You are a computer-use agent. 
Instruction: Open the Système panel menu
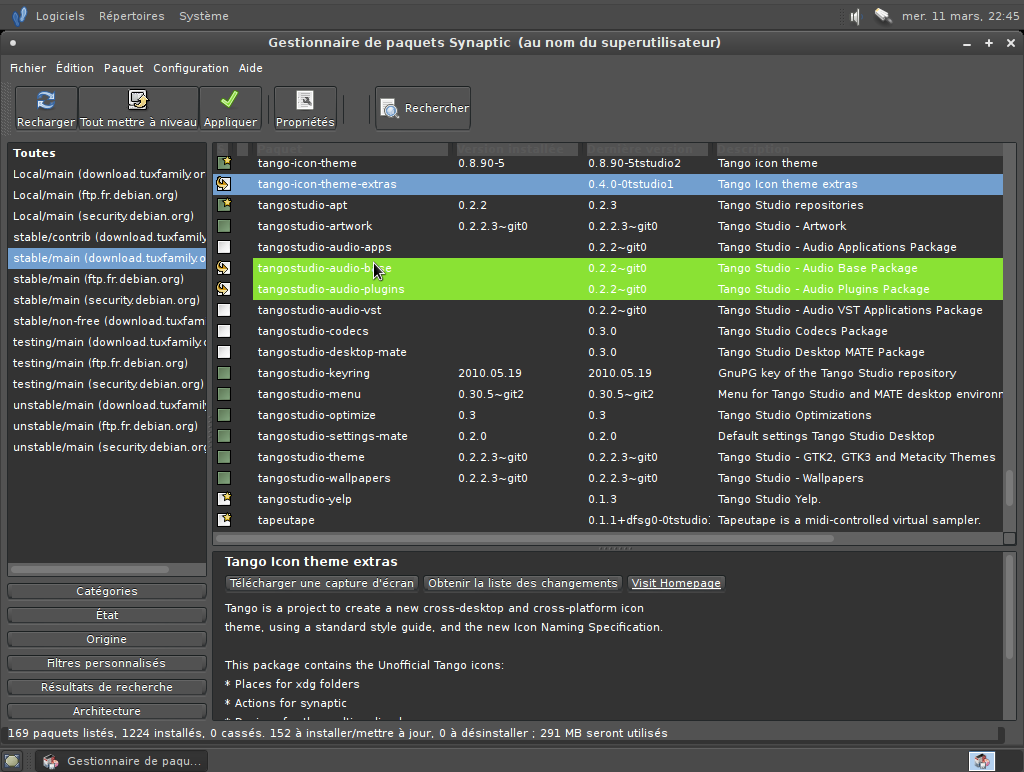(x=203, y=16)
